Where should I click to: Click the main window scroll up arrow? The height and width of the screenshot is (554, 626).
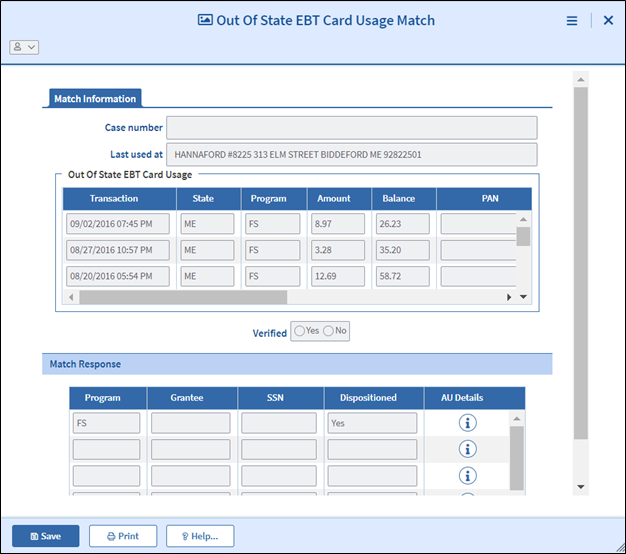pos(581,79)
